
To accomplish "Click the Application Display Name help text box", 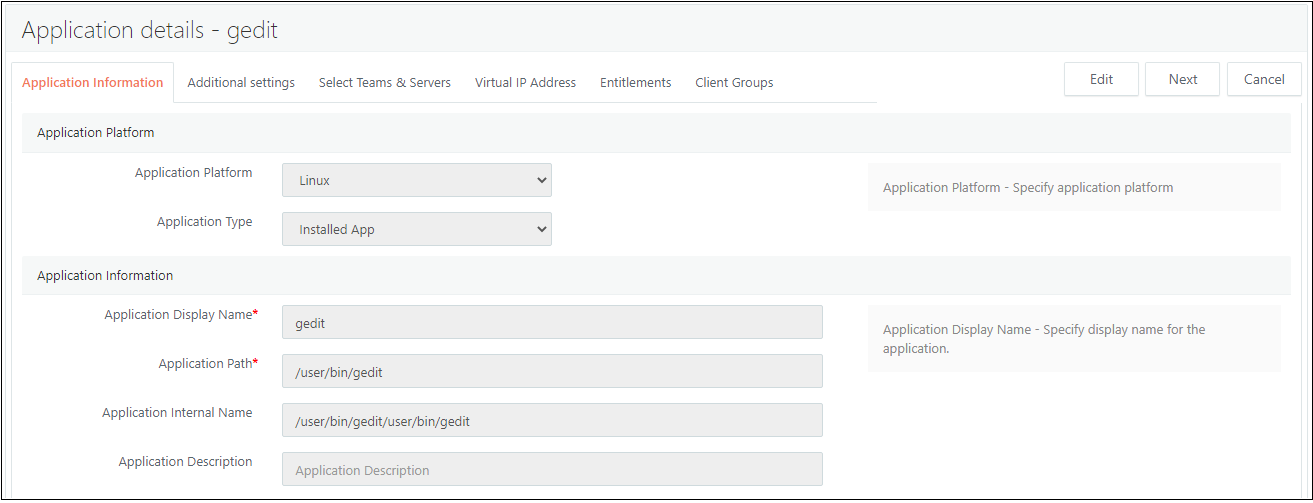I will click(1073, 339).
